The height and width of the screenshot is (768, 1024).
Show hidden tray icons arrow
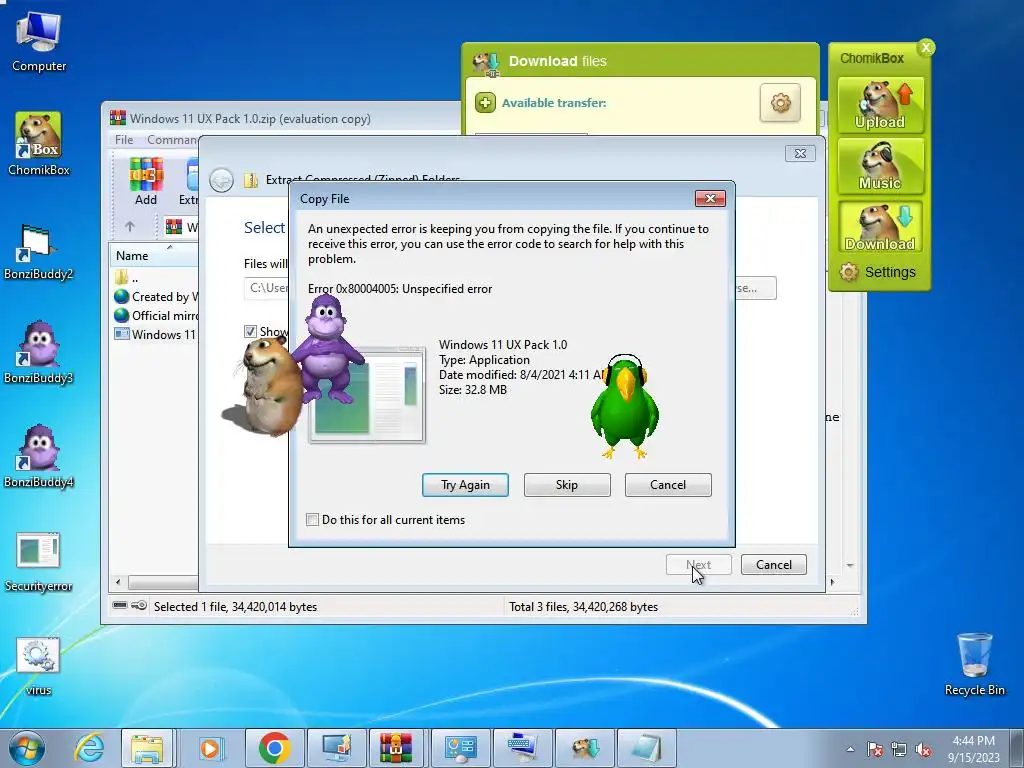click(850, 750)
